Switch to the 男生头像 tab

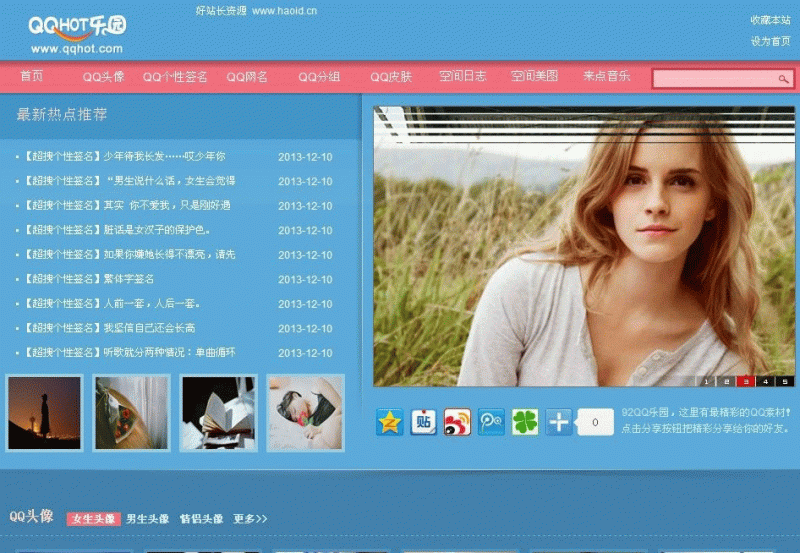[147, 519]
